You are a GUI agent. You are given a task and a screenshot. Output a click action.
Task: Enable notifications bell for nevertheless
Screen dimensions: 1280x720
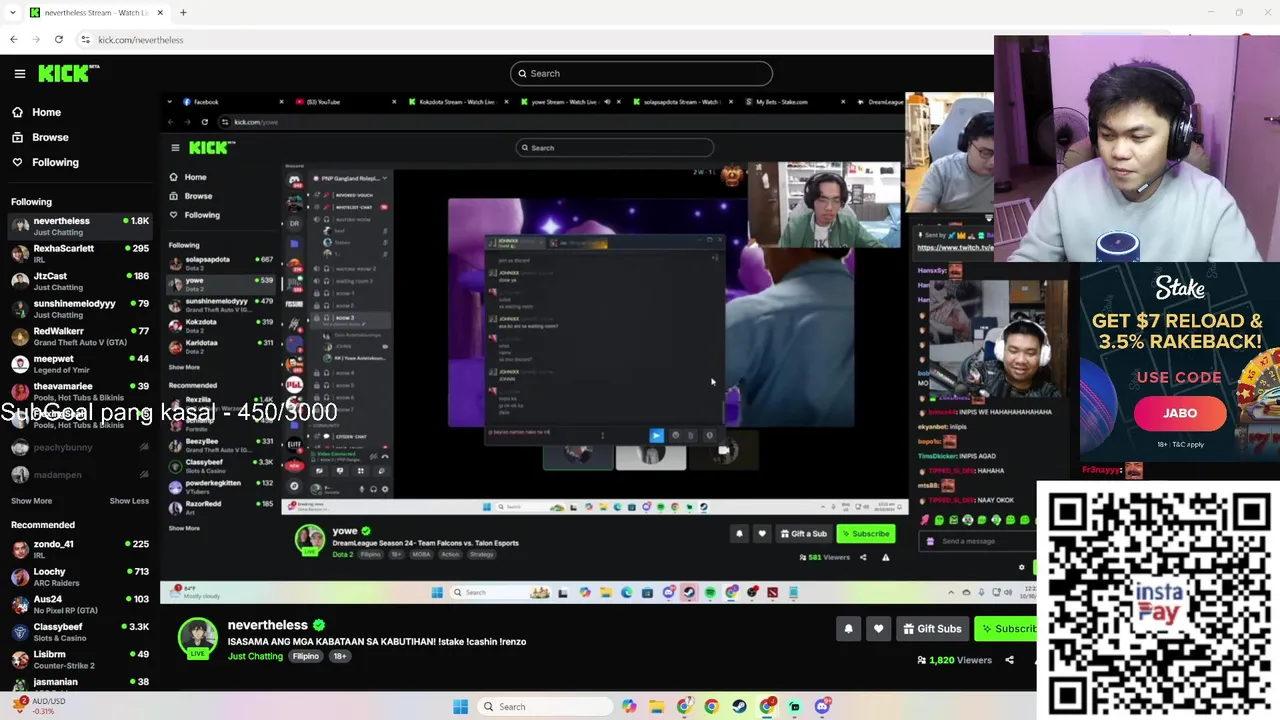click(x=848, y=629)
